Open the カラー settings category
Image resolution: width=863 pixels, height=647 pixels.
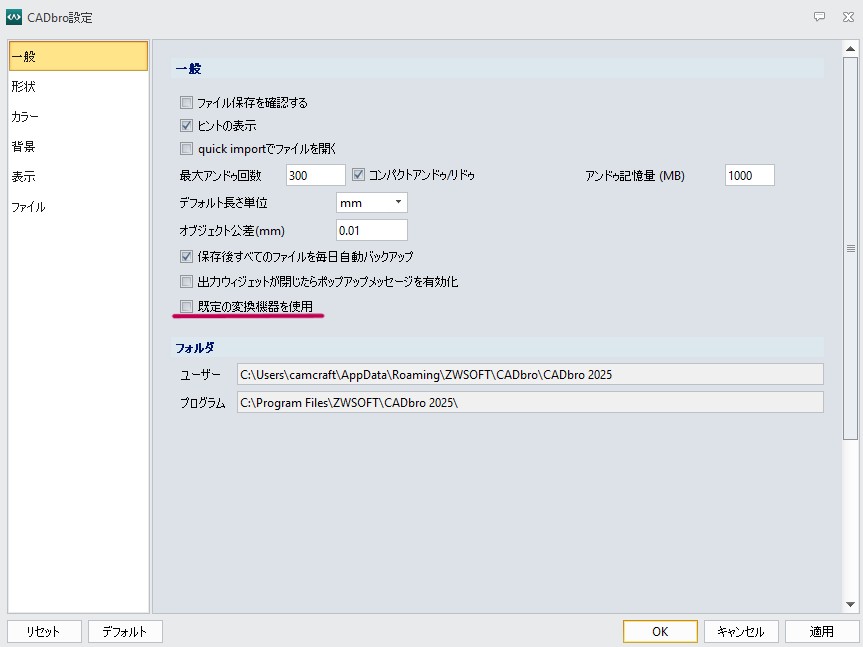tap(78, 117)
